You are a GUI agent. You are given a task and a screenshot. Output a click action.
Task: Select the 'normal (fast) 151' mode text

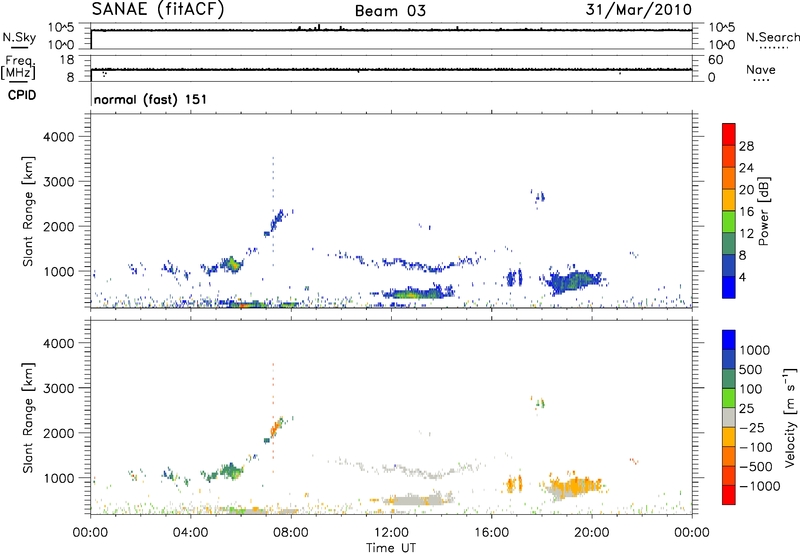pyautogui.click(x=151, y=99)
